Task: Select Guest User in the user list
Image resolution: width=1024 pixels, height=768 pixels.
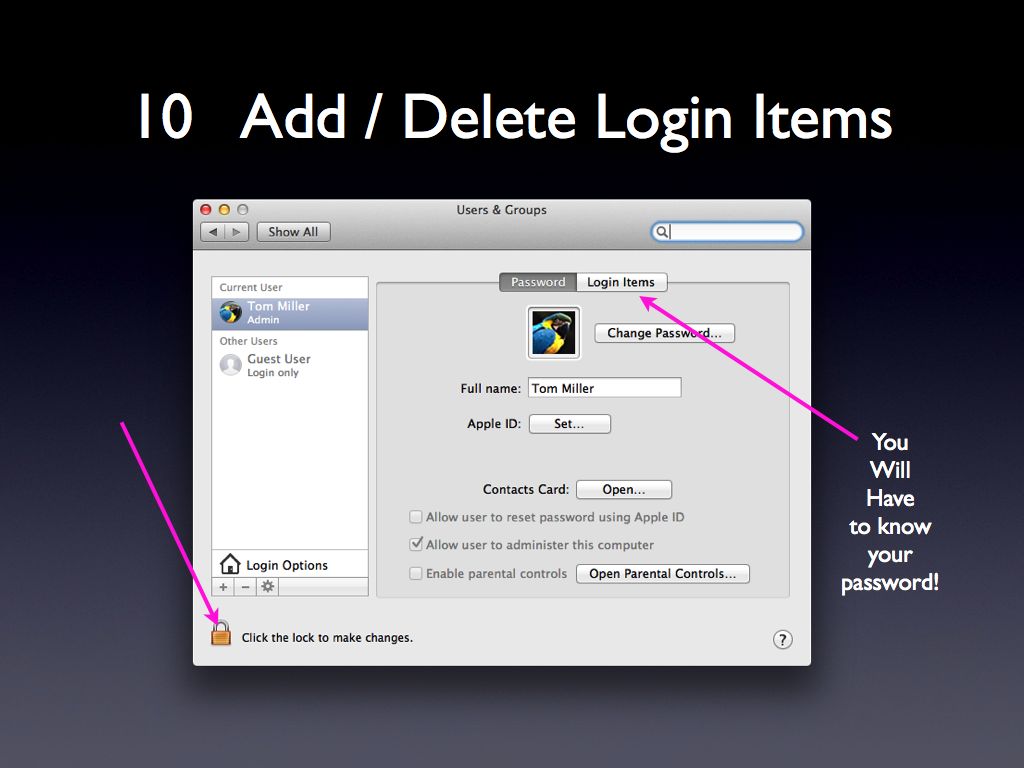Action: pos(290,365)
